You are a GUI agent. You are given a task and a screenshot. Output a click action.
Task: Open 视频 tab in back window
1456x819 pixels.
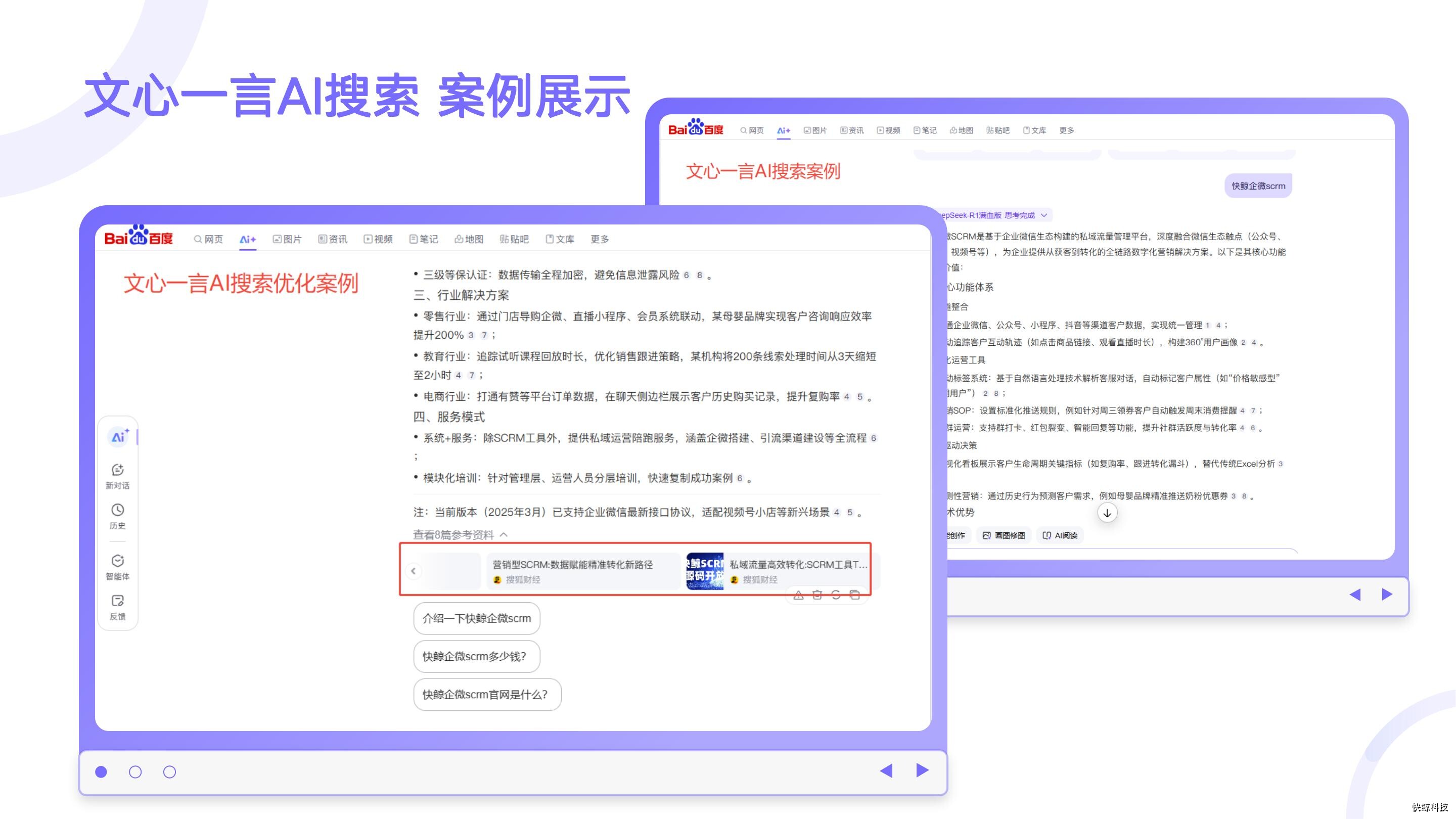889,130
